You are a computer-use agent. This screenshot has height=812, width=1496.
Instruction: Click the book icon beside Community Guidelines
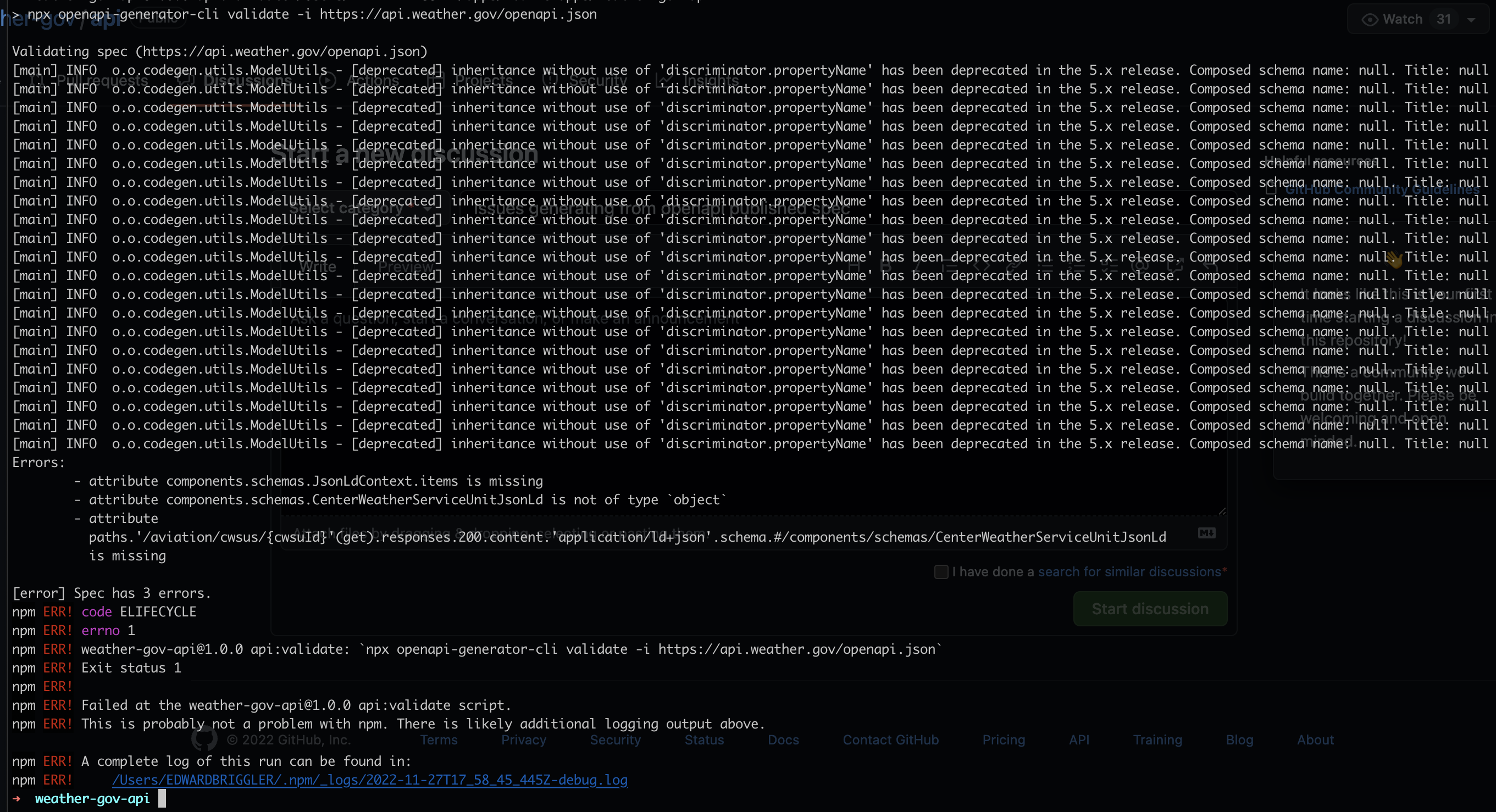(1271, 189)
